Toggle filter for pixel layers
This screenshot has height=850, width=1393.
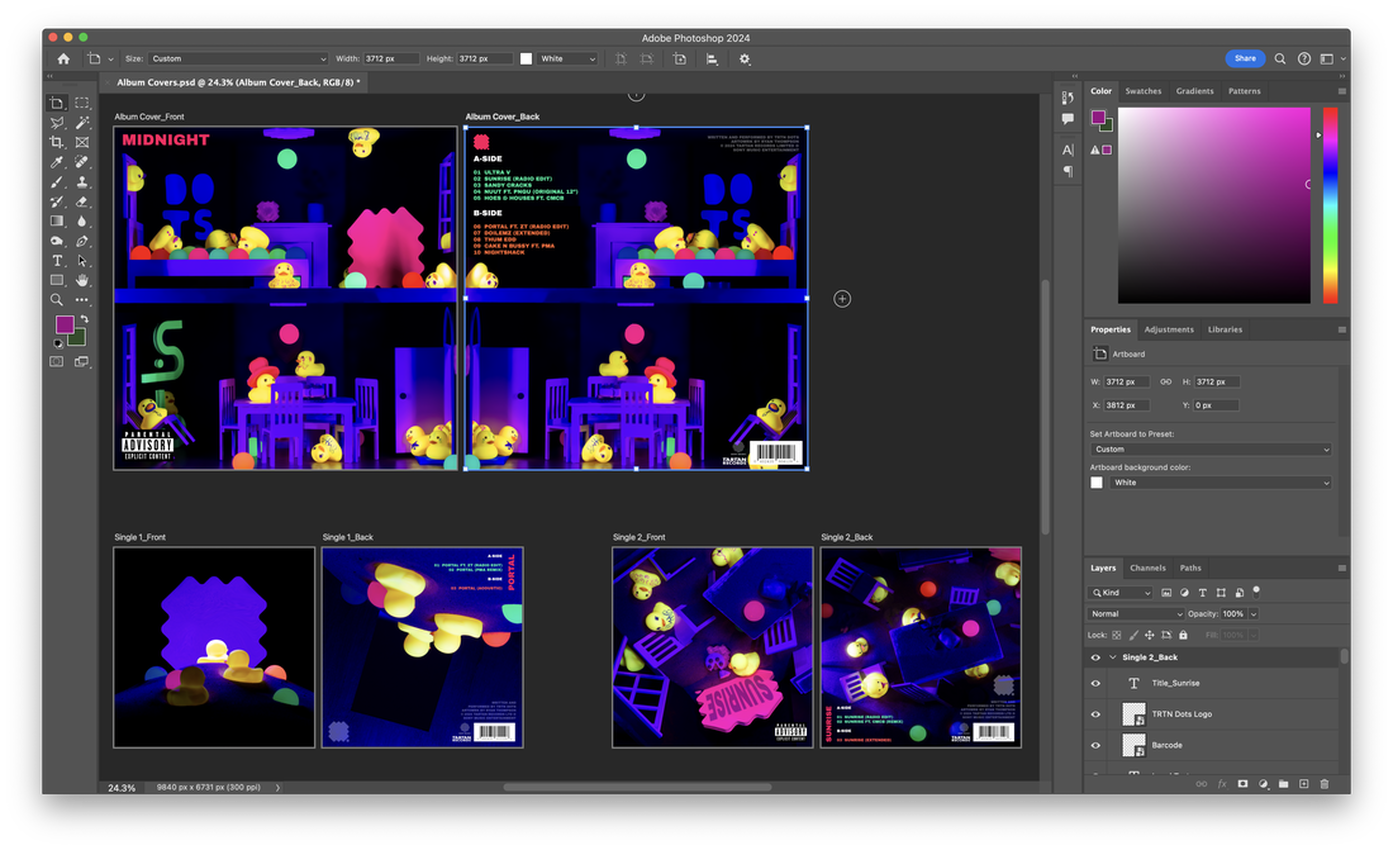pyautogui.click(x=1166, y=593)
